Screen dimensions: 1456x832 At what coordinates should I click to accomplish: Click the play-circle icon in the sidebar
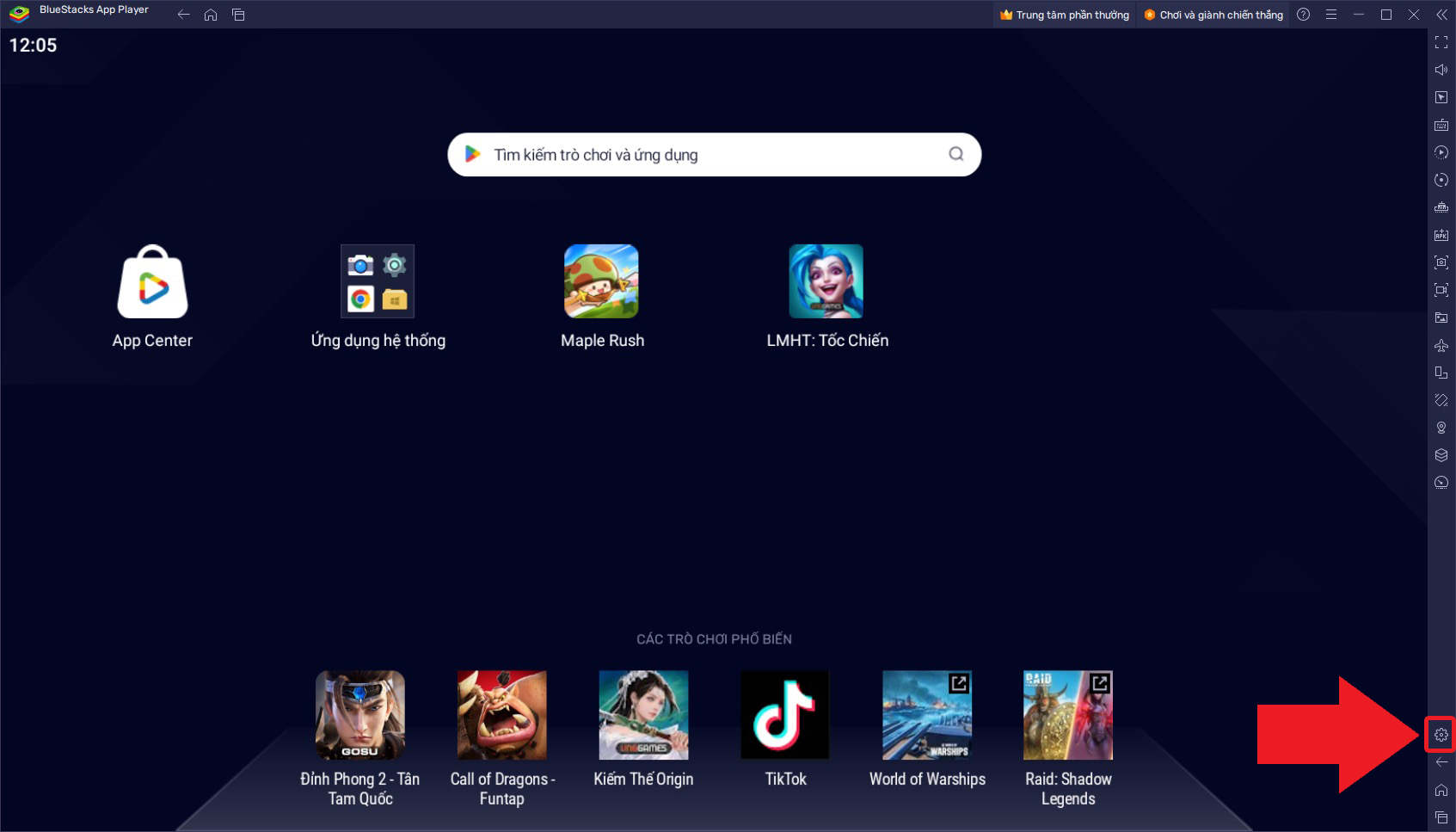[1441, 152]
